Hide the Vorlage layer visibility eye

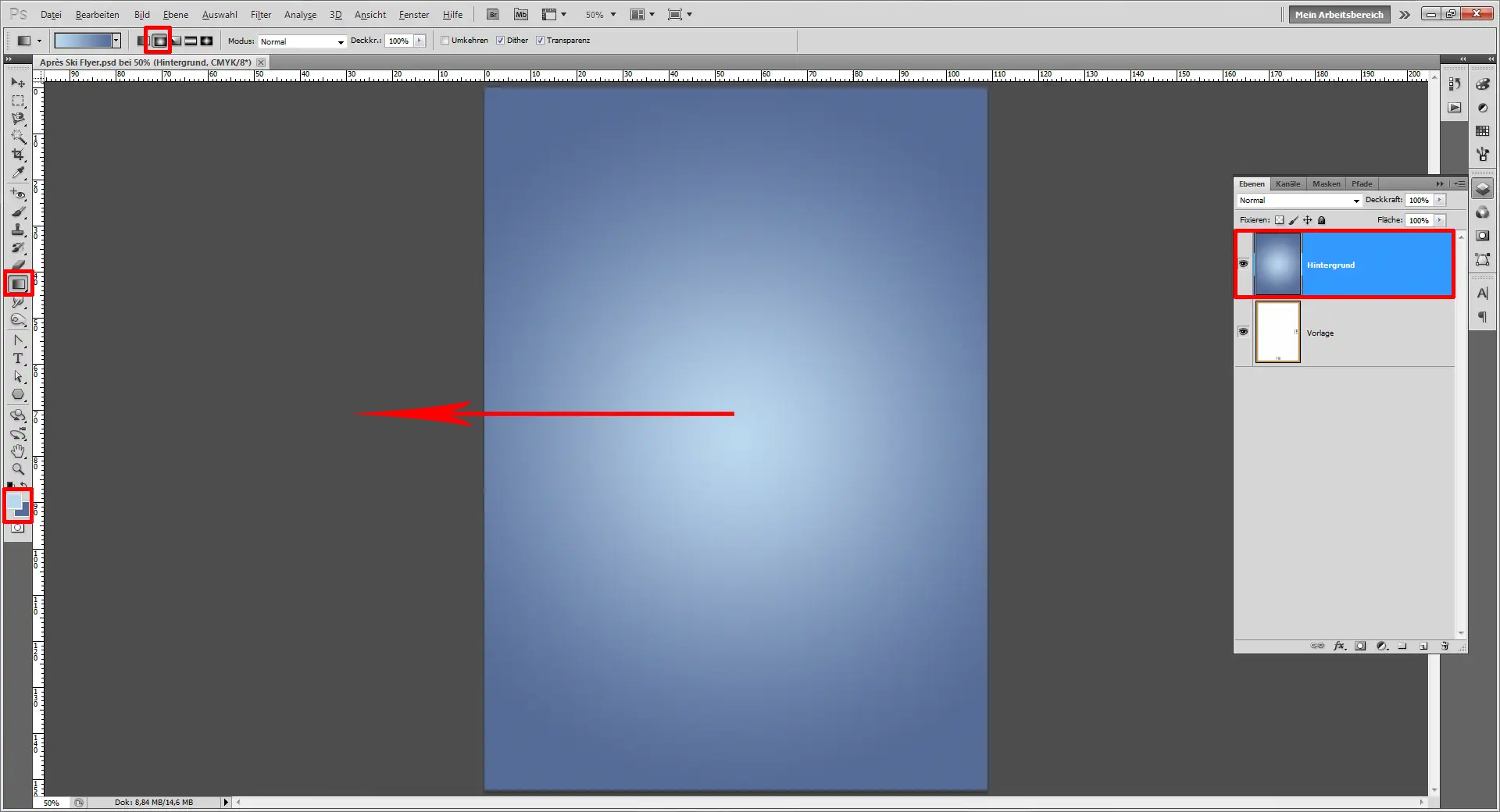1243,332
